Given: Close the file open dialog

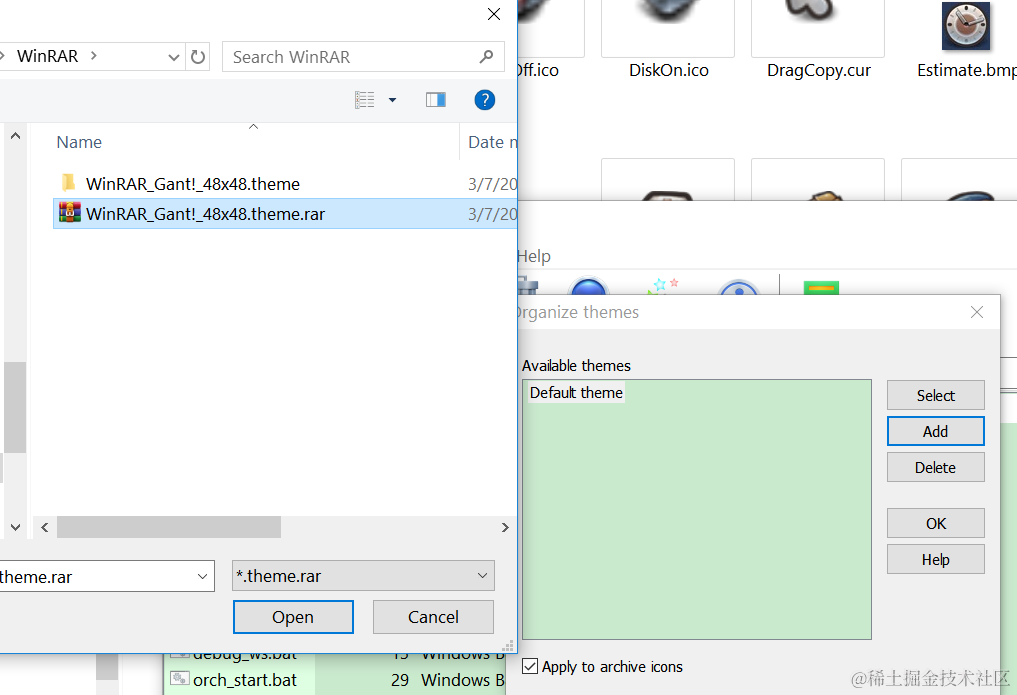Looking at the screenshot, I should [x=494, y=14].
